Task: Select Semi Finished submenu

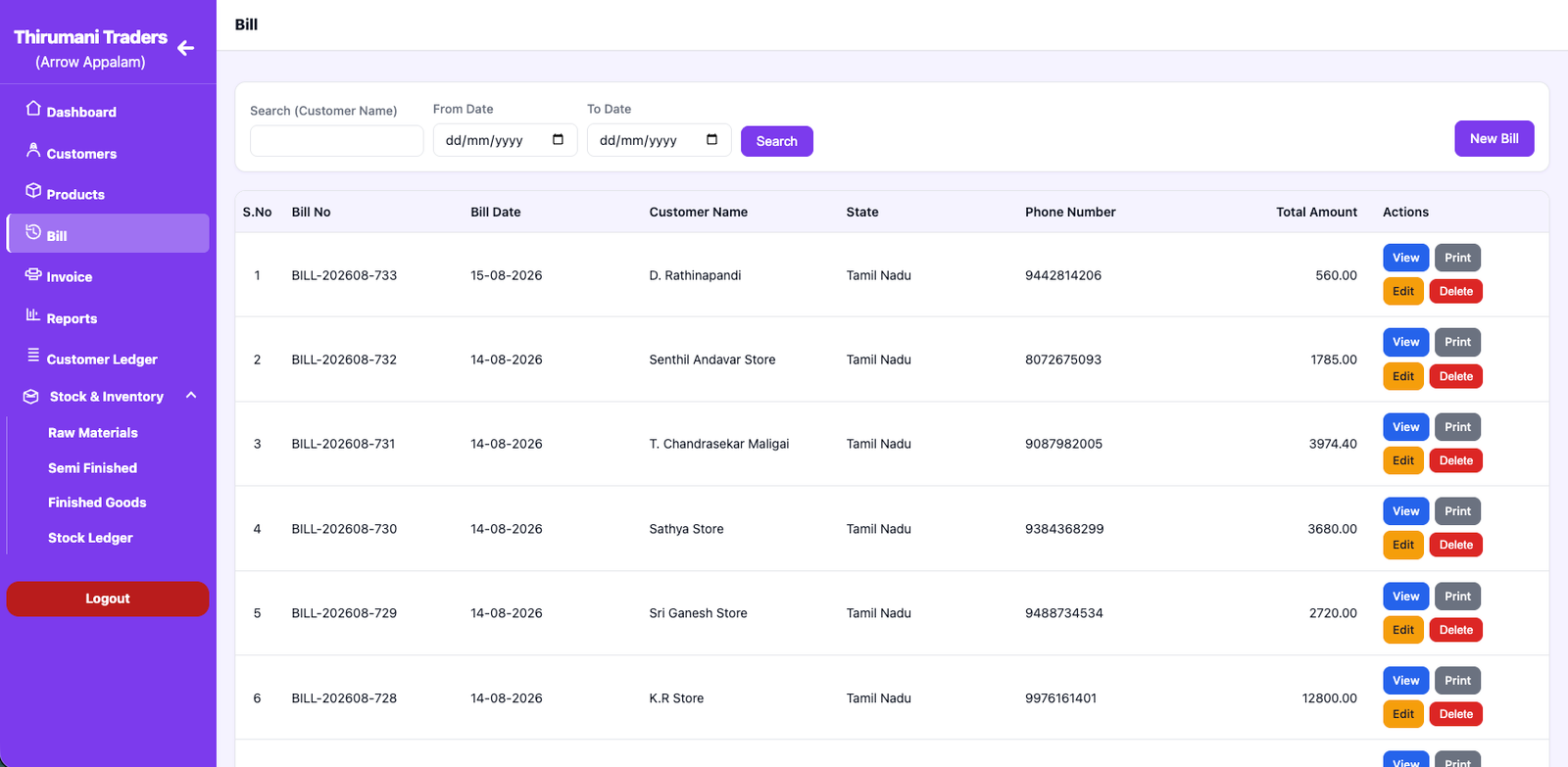Action: [x=92, y=468]
